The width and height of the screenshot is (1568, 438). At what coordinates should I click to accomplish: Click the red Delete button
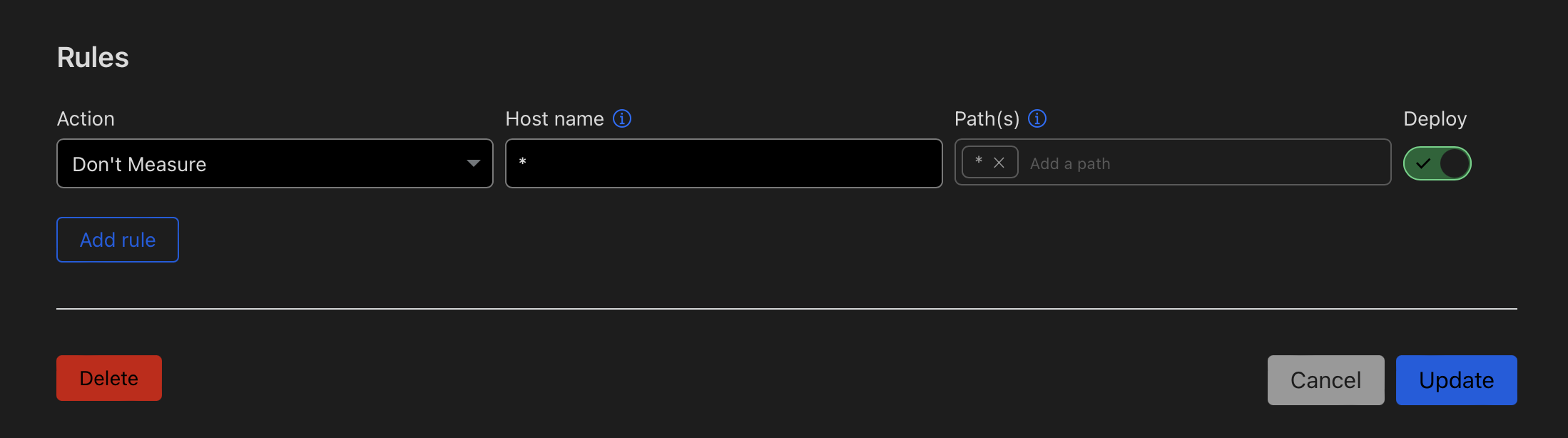tap(108, 378)
